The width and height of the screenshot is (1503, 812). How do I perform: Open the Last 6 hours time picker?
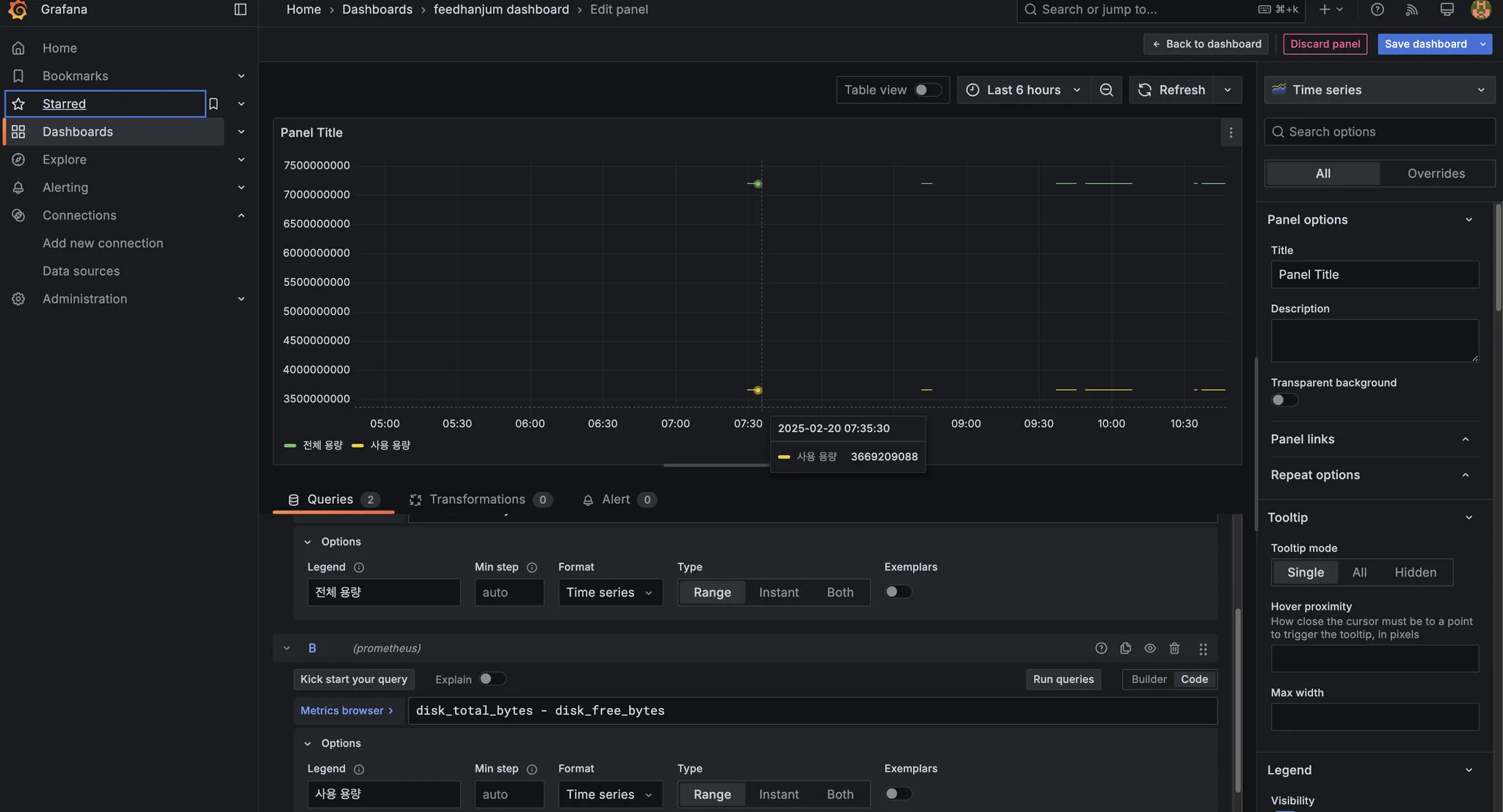pos(1023,90)
